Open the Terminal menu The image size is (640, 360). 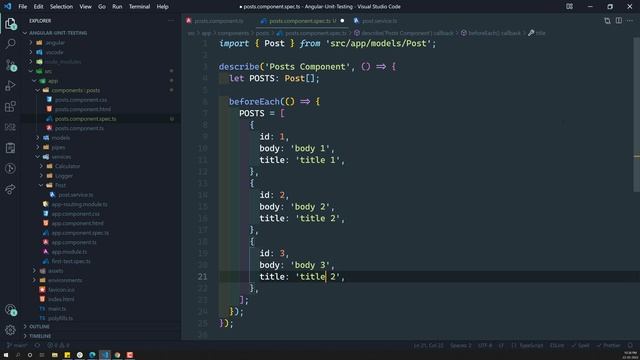pos(139,7)
